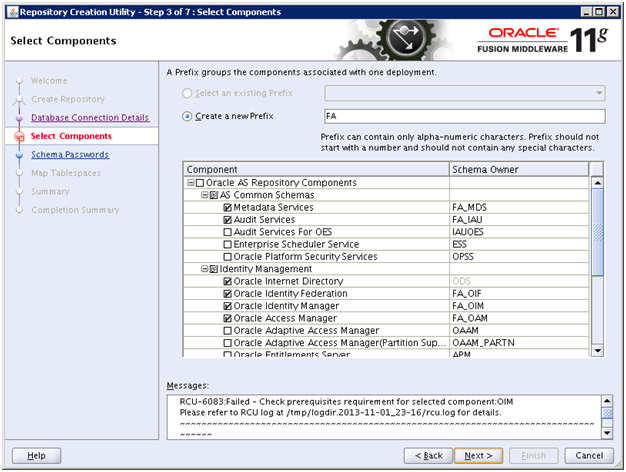Uncheck Oracle Identity Manager checkbox
Image resolution: width=626 pixels, height=472 pixels.
click(x=228, y=306)
